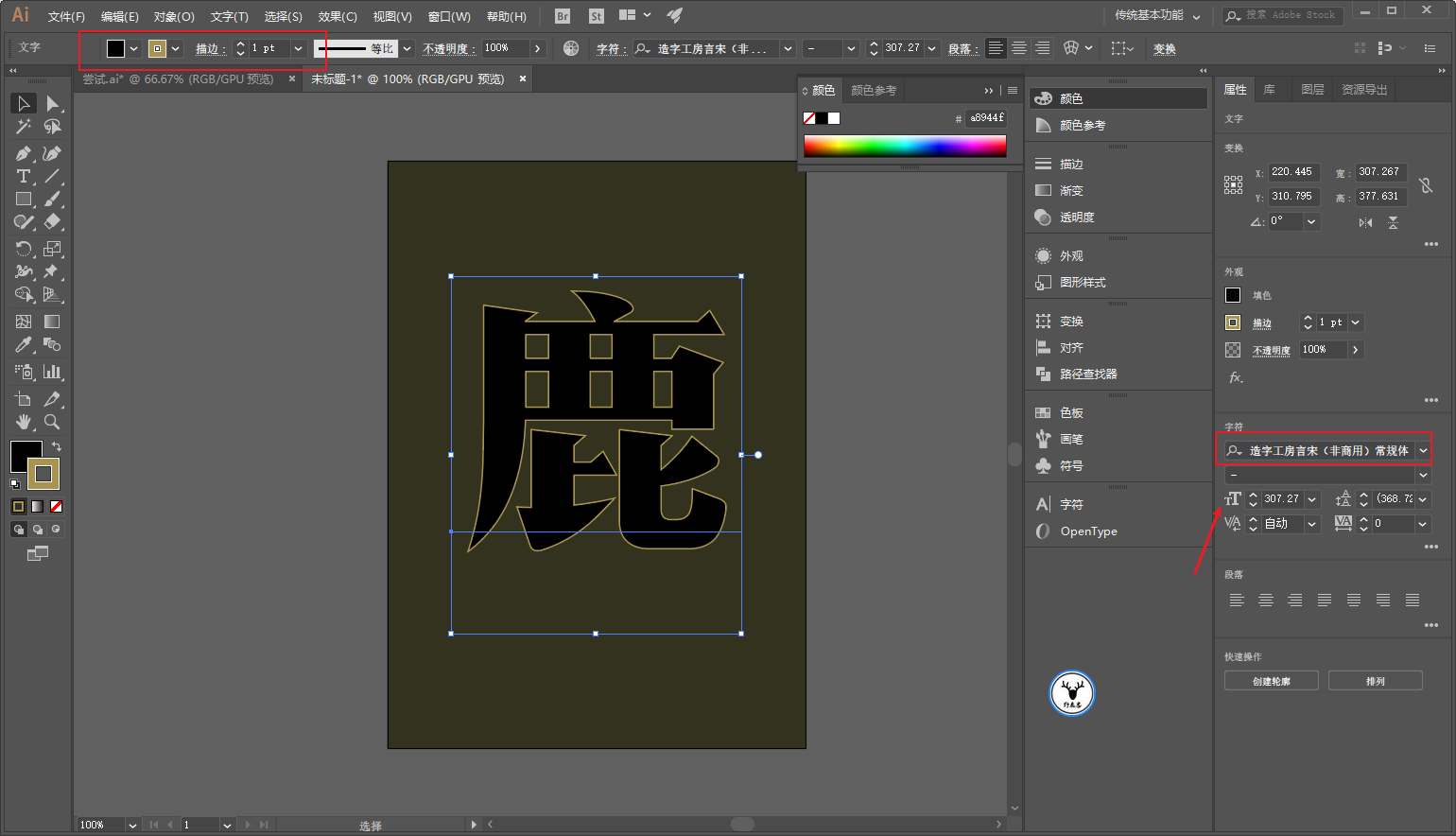The image size is (1456, 836).
Task: Expand the font family dropdown in Properties
Action: (1423, 451)
